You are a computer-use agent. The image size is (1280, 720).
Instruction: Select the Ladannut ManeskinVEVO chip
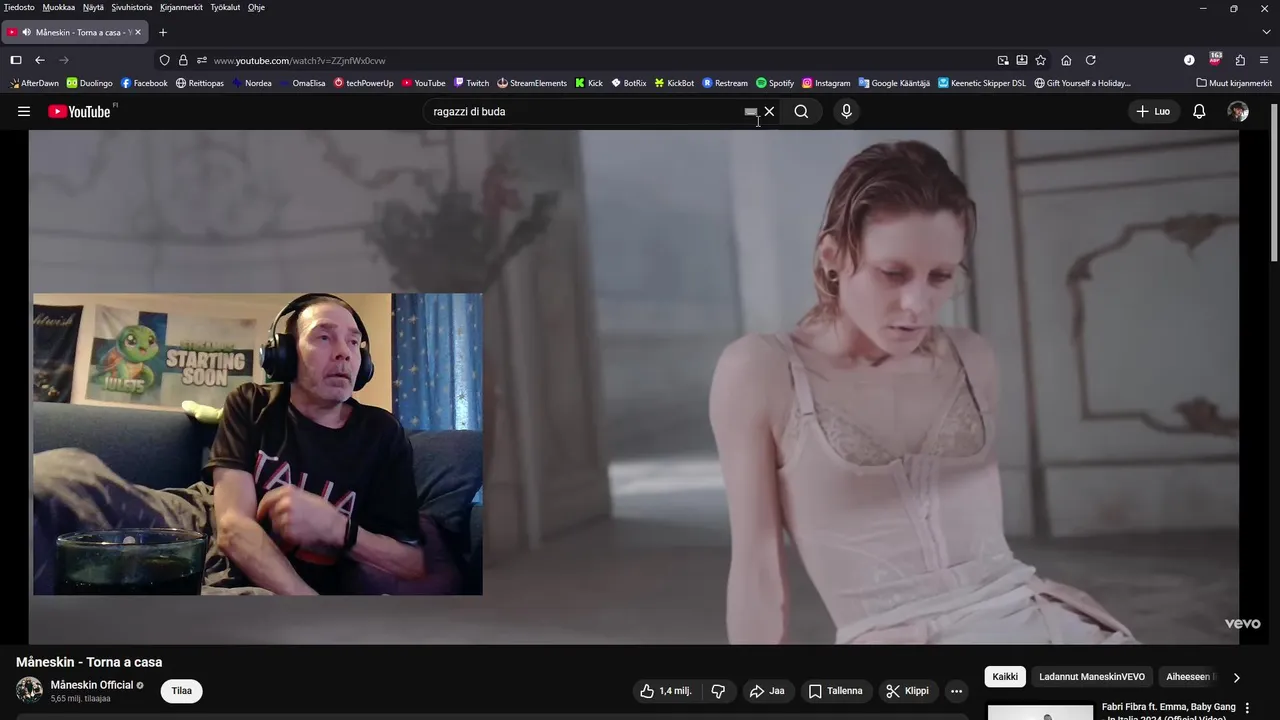pyautogui.click(x=1092, y=677)
